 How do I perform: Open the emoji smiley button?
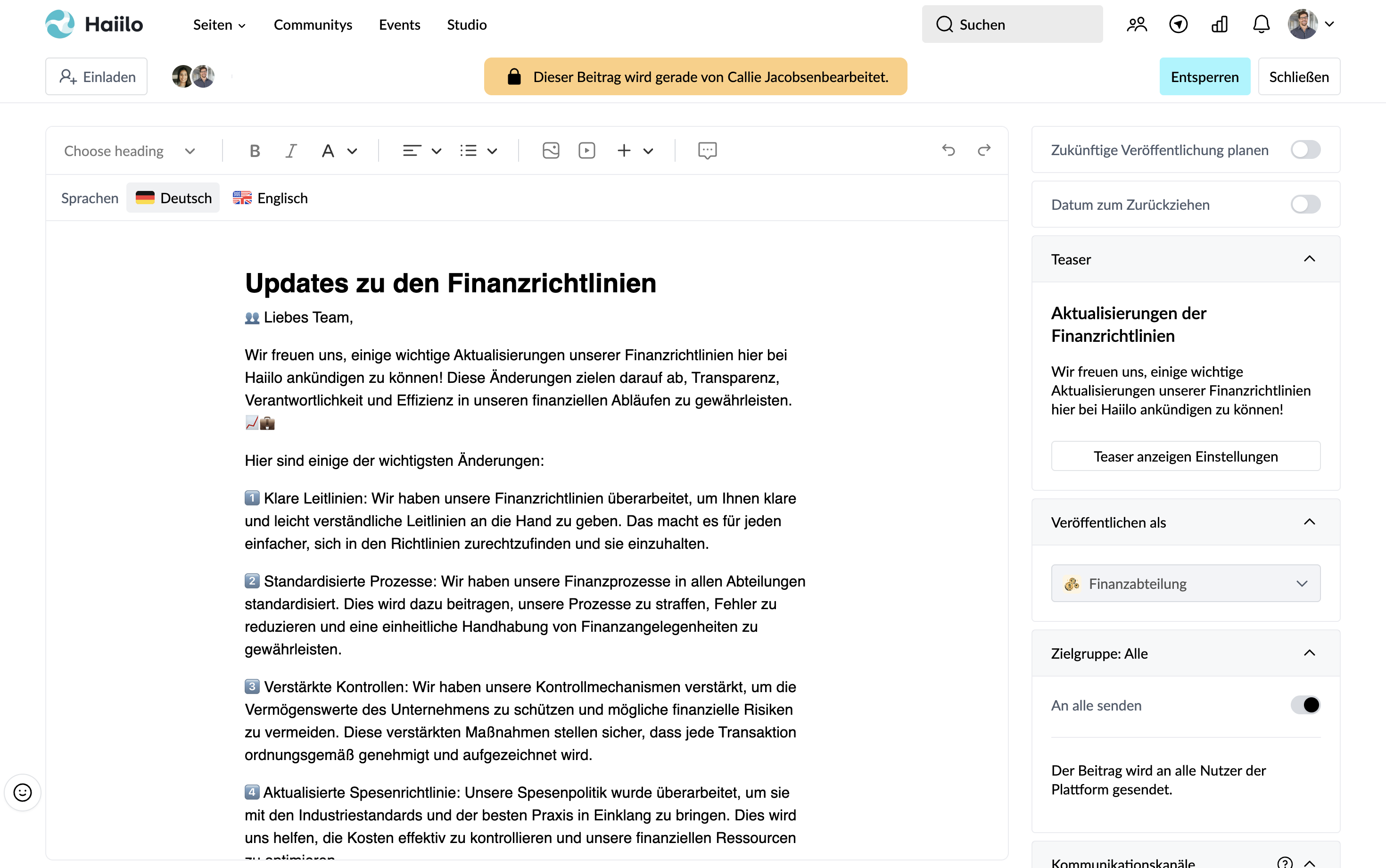(x=22, y=793)
